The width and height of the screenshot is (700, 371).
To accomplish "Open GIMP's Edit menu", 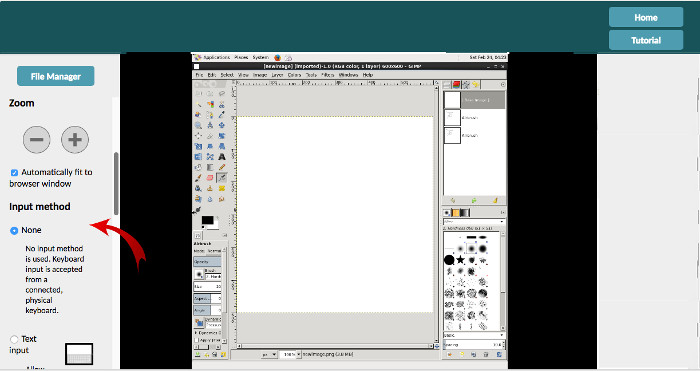I will click(x=212, y=75).
